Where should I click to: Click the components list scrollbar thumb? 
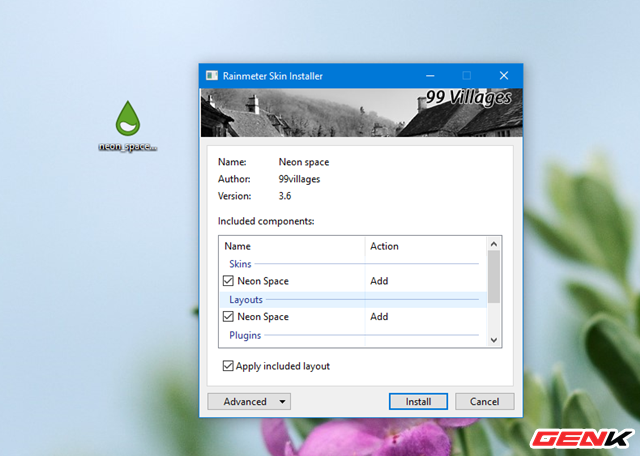coord(494,277)
